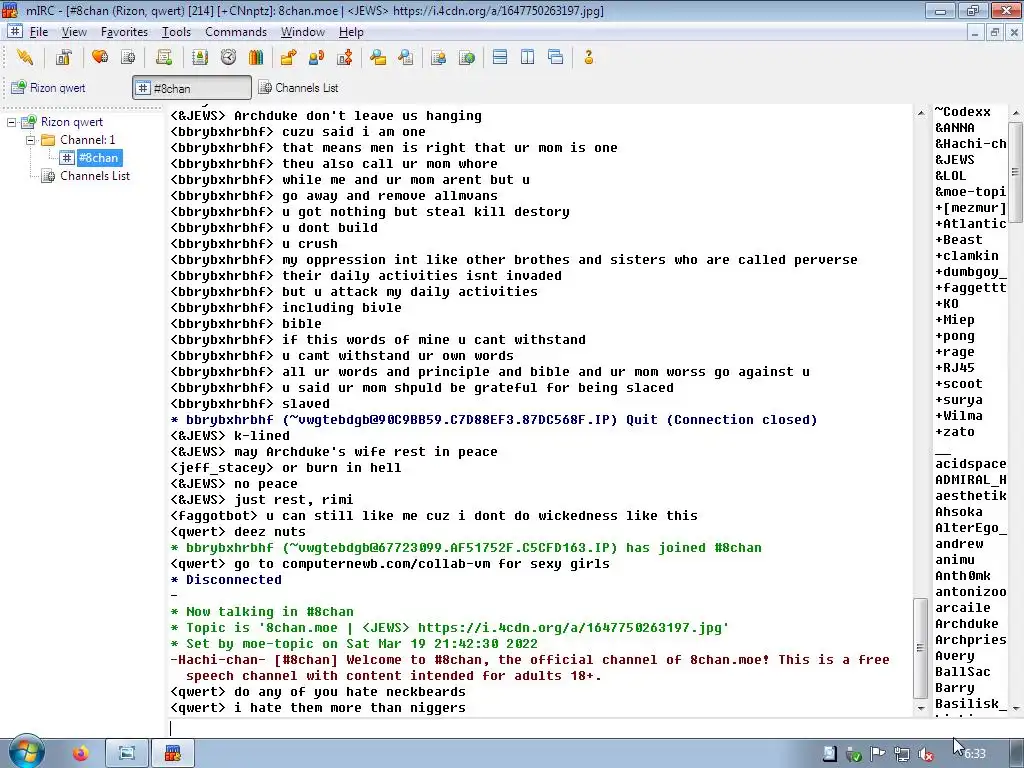Click the chat scrollbar thumb
This screenshot has width=1024, height=768.
(921, 648)
